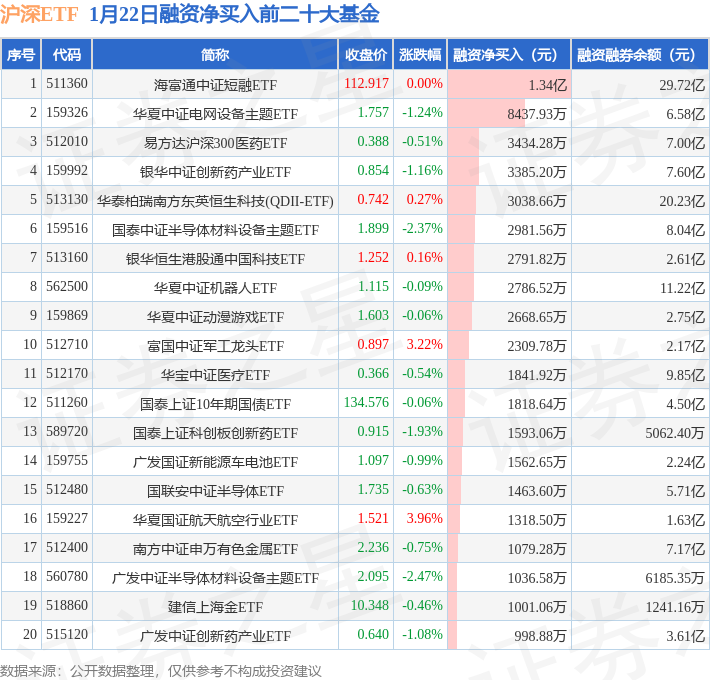The width and height of the screenshot is (710, 680).
Task: Select fund code 159326
Action: 67,113
